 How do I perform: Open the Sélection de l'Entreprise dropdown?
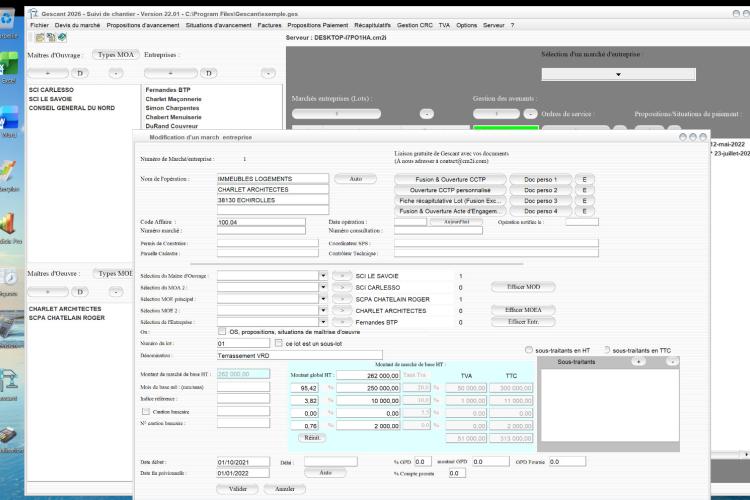coord(323,322)
